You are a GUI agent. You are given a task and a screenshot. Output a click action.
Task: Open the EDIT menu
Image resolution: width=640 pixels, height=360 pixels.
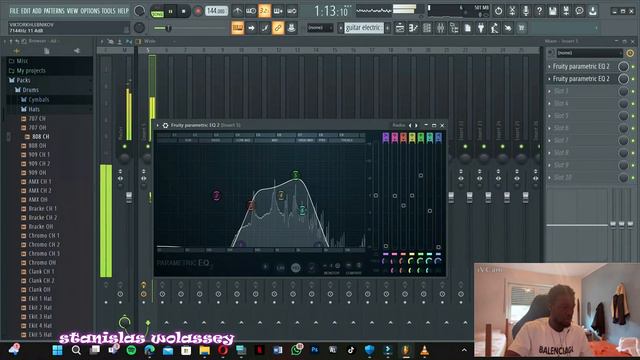26,11
